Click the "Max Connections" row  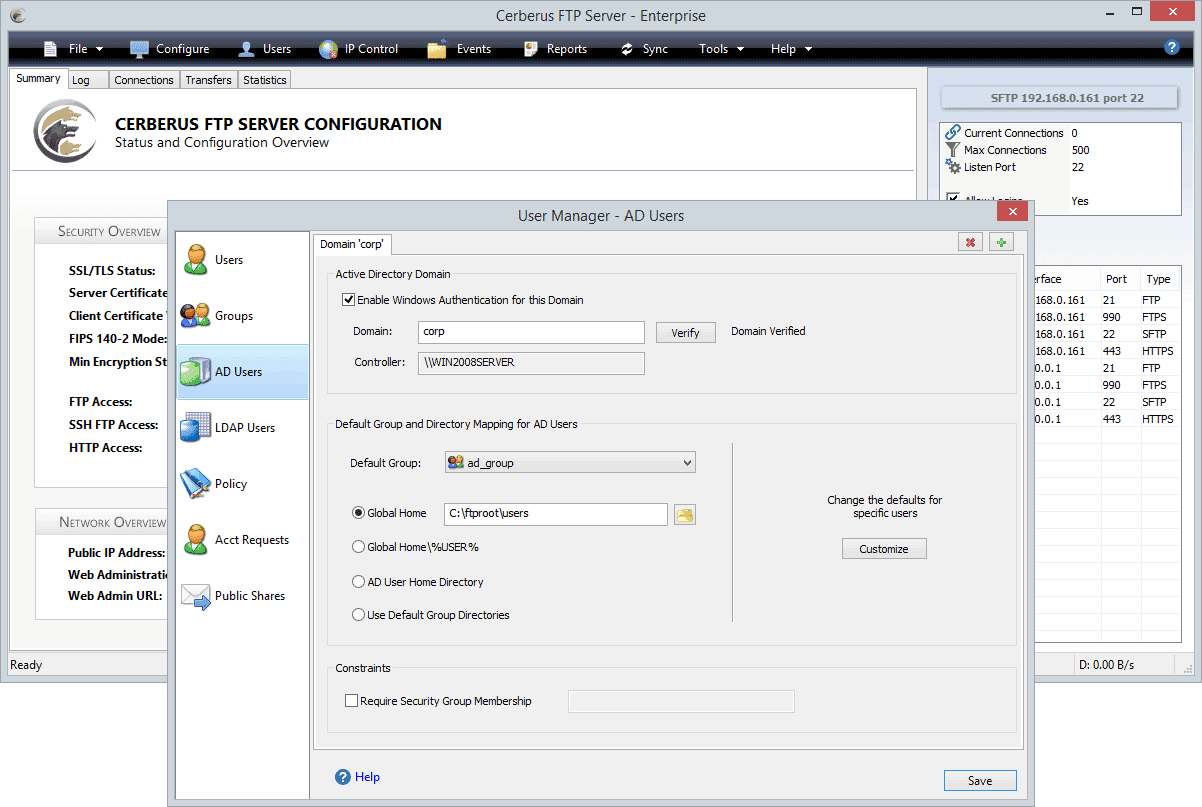coord(1062,150)
